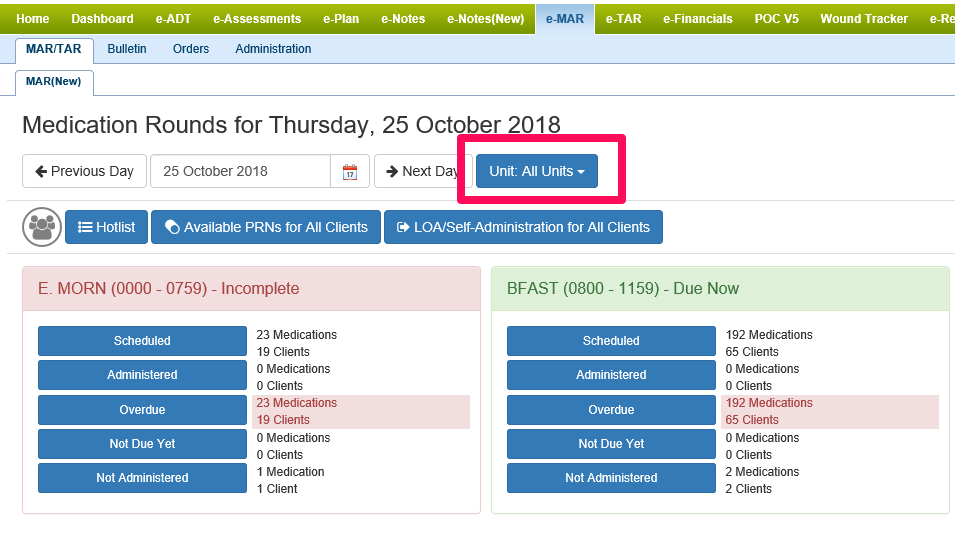Viewport: 955px width, 533px height.
Task: Expand the Unit: All Units dropdown
Action: click(x=537, y=171)
